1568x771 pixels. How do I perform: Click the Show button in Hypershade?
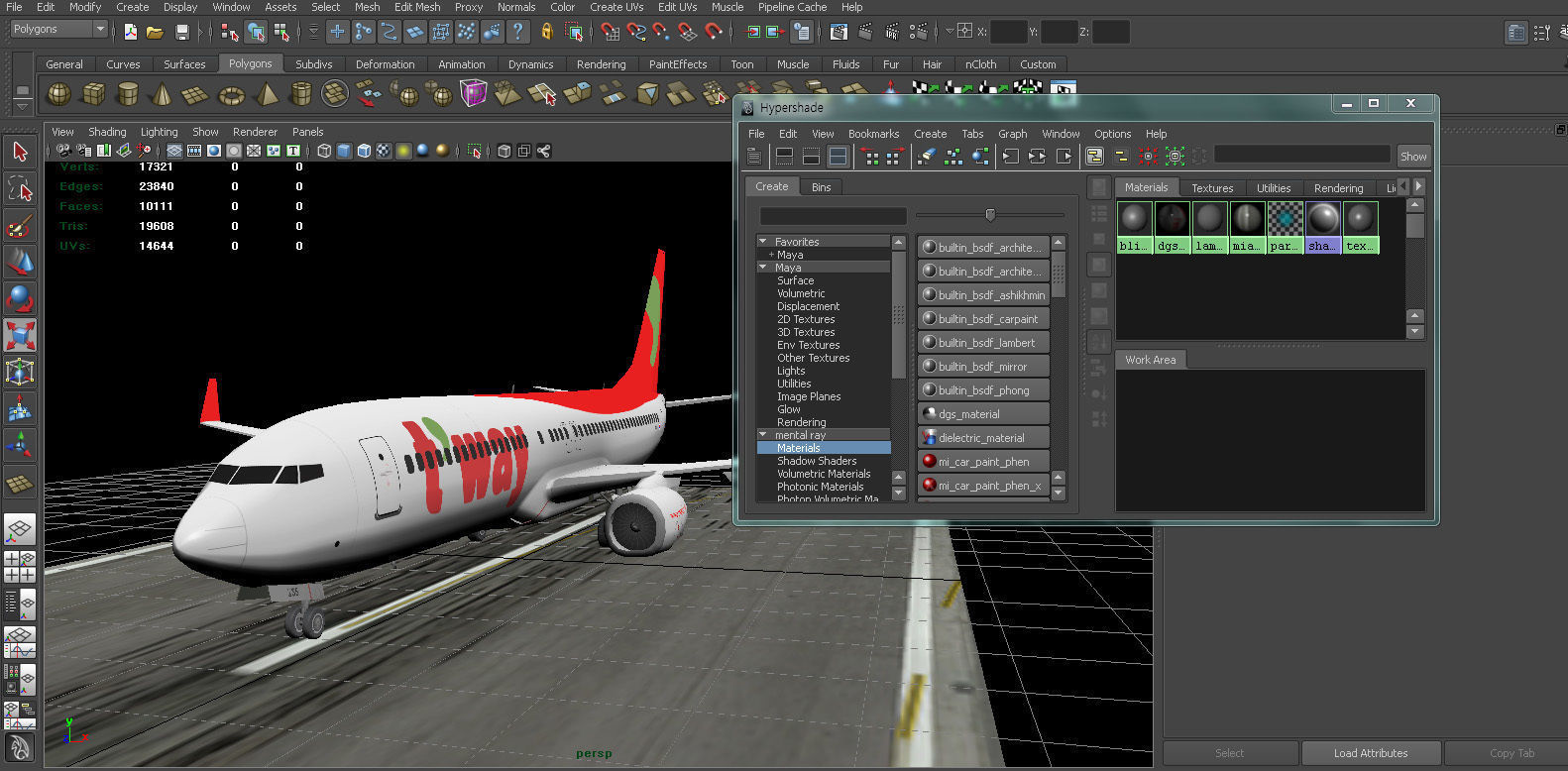(x=1413, y=156)
